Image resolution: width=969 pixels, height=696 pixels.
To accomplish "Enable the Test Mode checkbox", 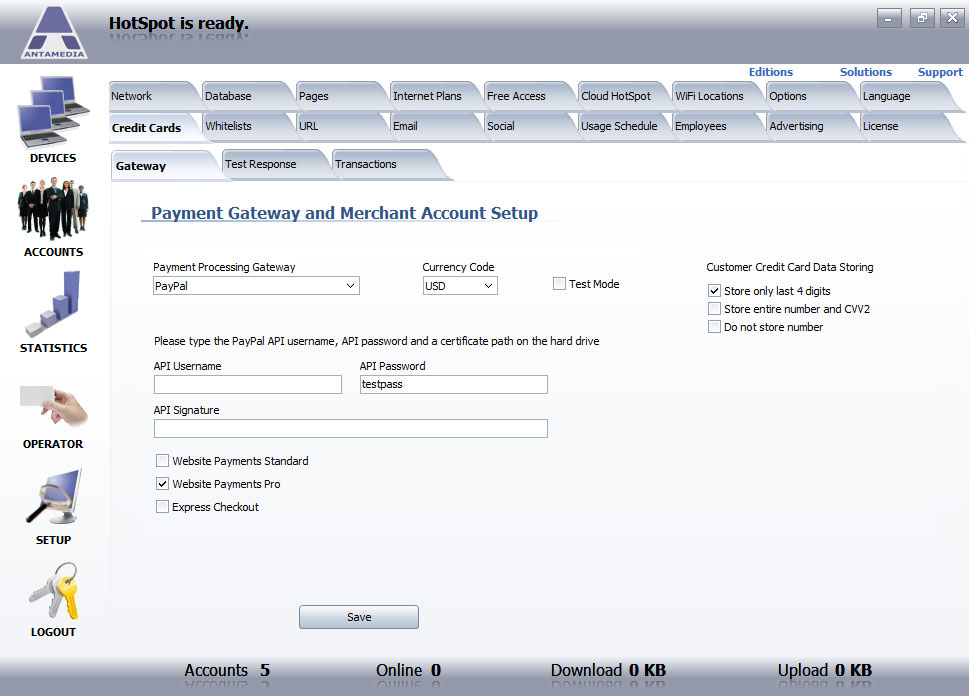I will pyautogui.click(x=559, y=284).
